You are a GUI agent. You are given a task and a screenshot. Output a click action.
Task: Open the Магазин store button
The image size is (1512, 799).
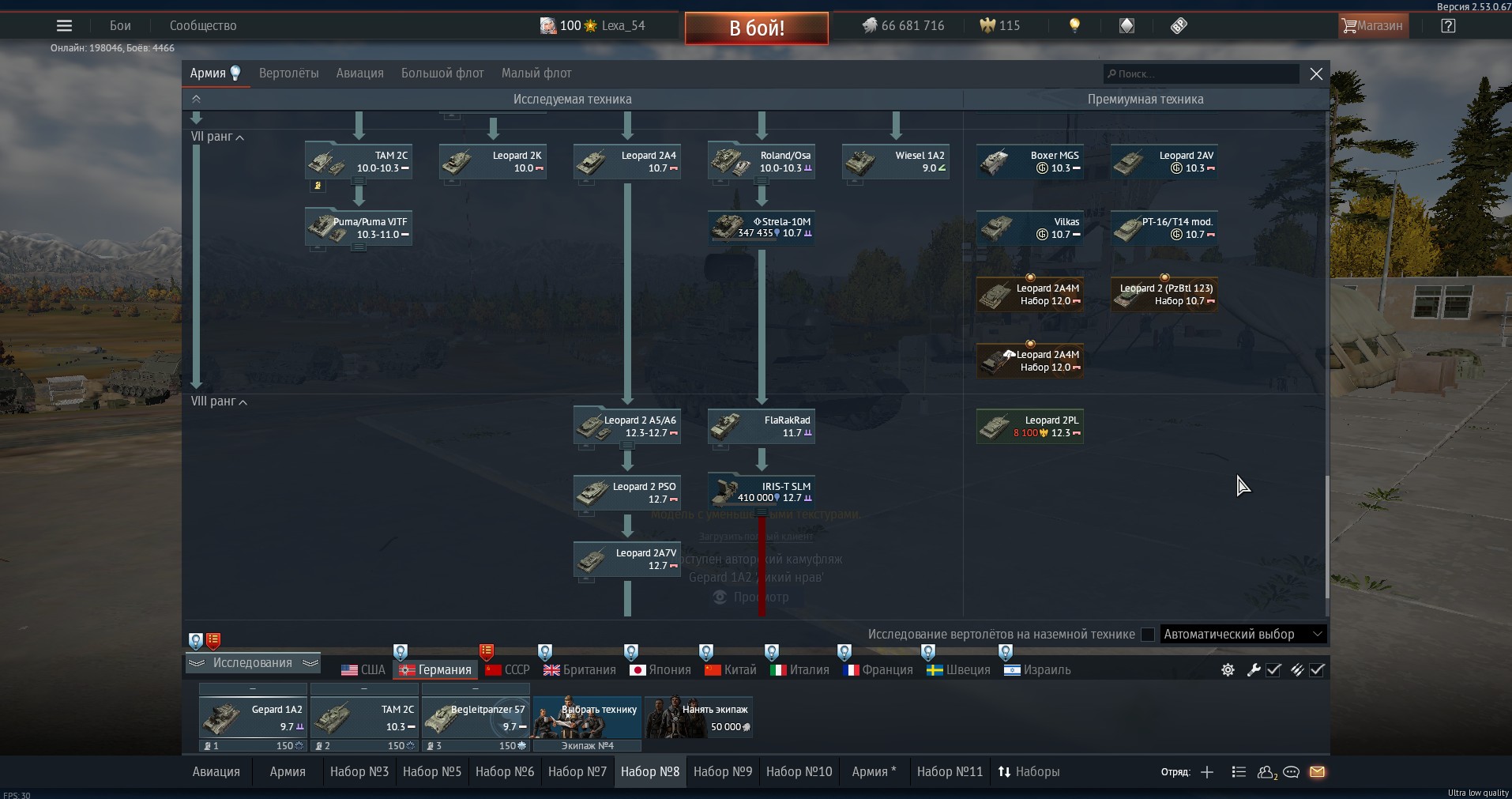pyautogui.click(x=1372, y=25)
